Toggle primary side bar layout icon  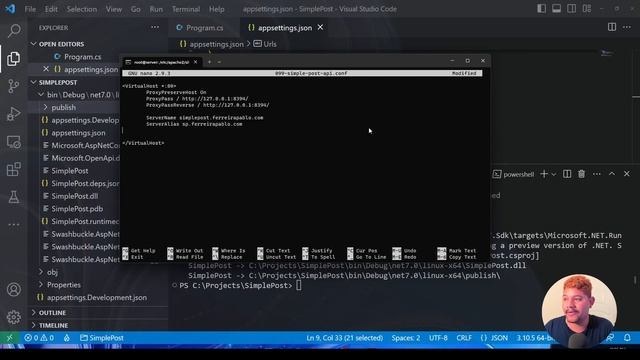542,9
